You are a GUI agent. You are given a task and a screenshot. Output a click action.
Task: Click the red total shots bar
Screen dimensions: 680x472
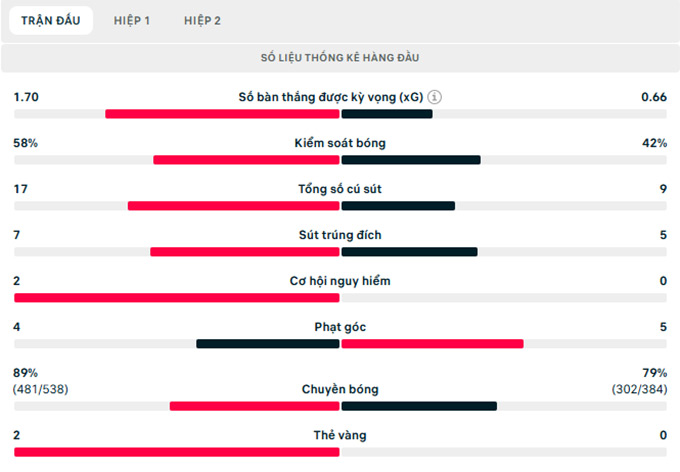click(233, 206)
